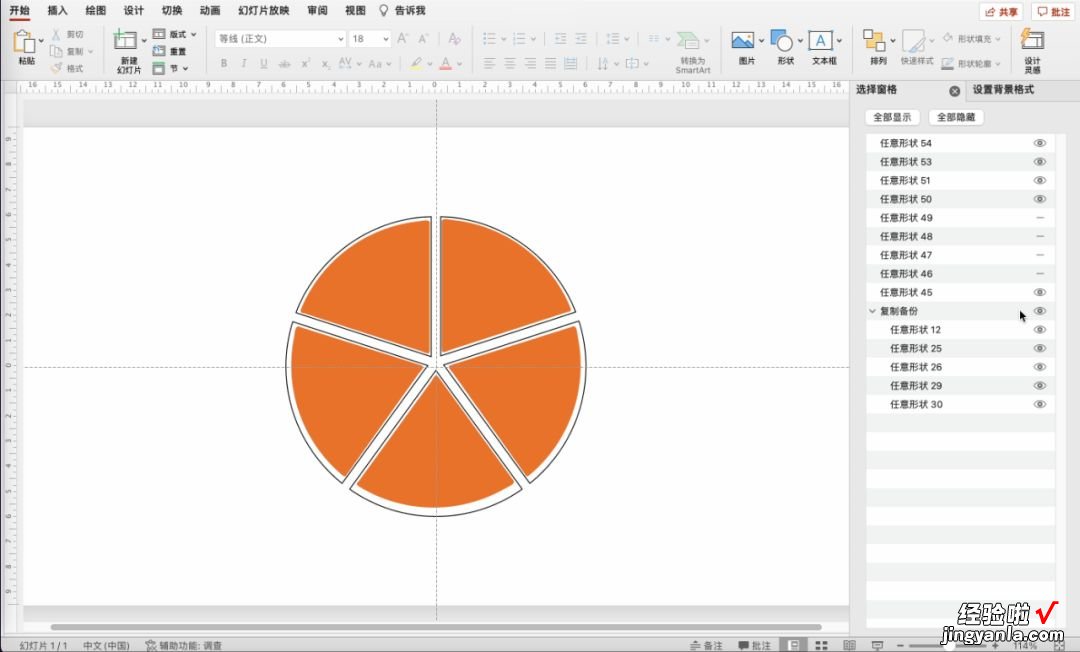Show the hidden 任意形状 47 layer
The height and width of the screenshot is (652, 1080).
click(1040, 255)
